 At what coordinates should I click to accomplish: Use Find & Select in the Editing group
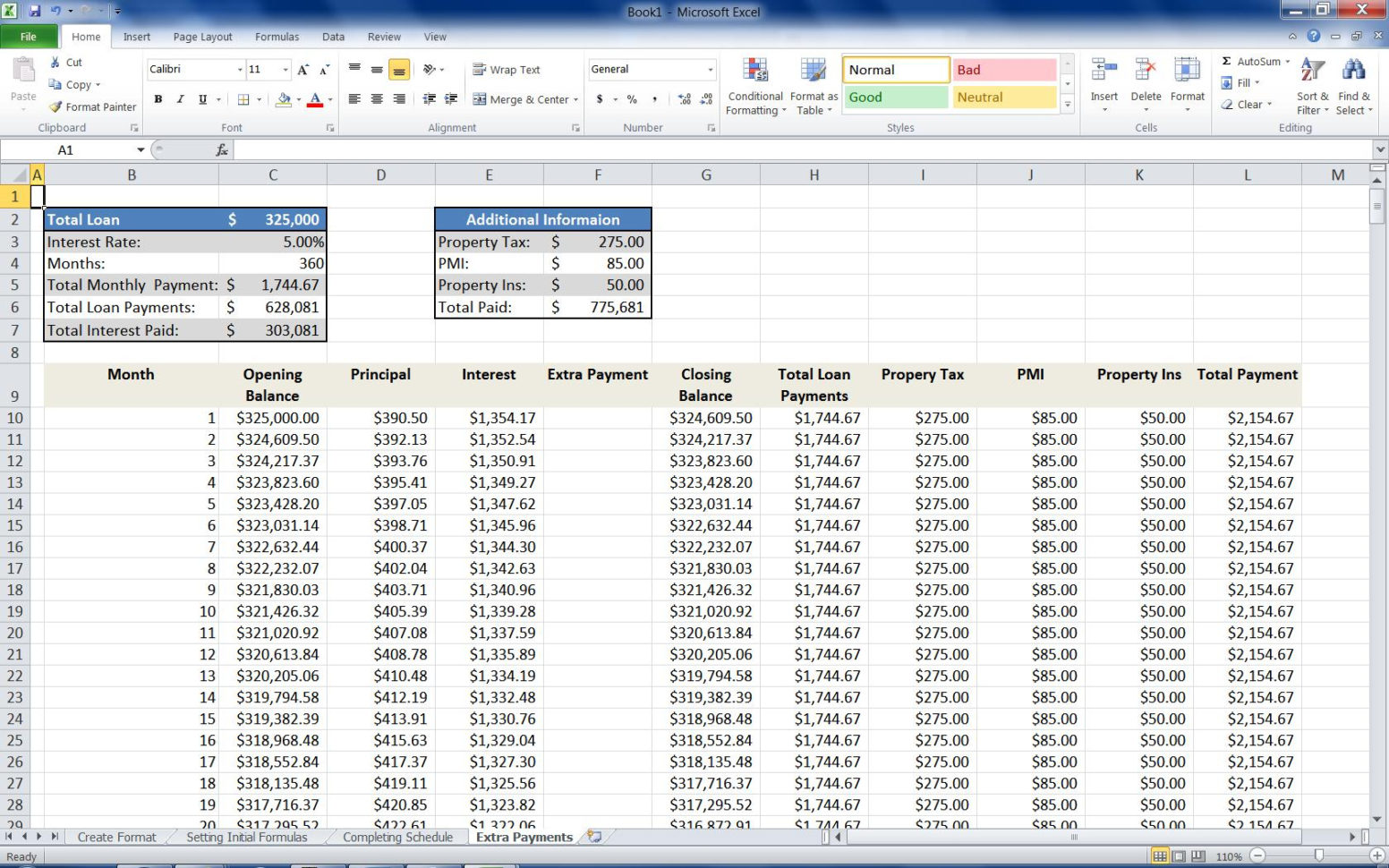point(1354,84)
